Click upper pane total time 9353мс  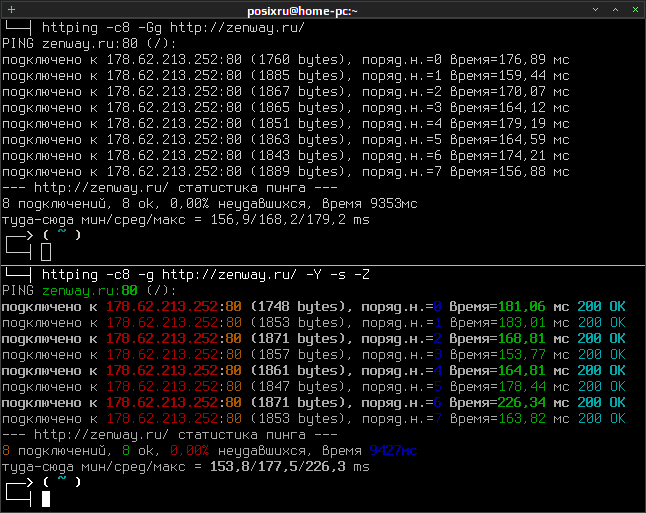pos(393,204)
